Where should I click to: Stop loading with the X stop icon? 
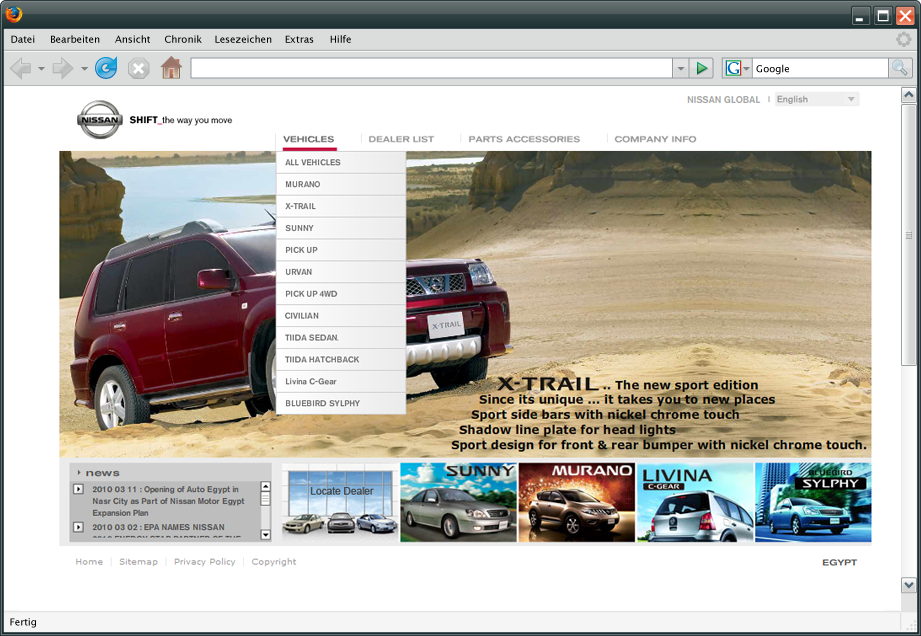(139, 69)
